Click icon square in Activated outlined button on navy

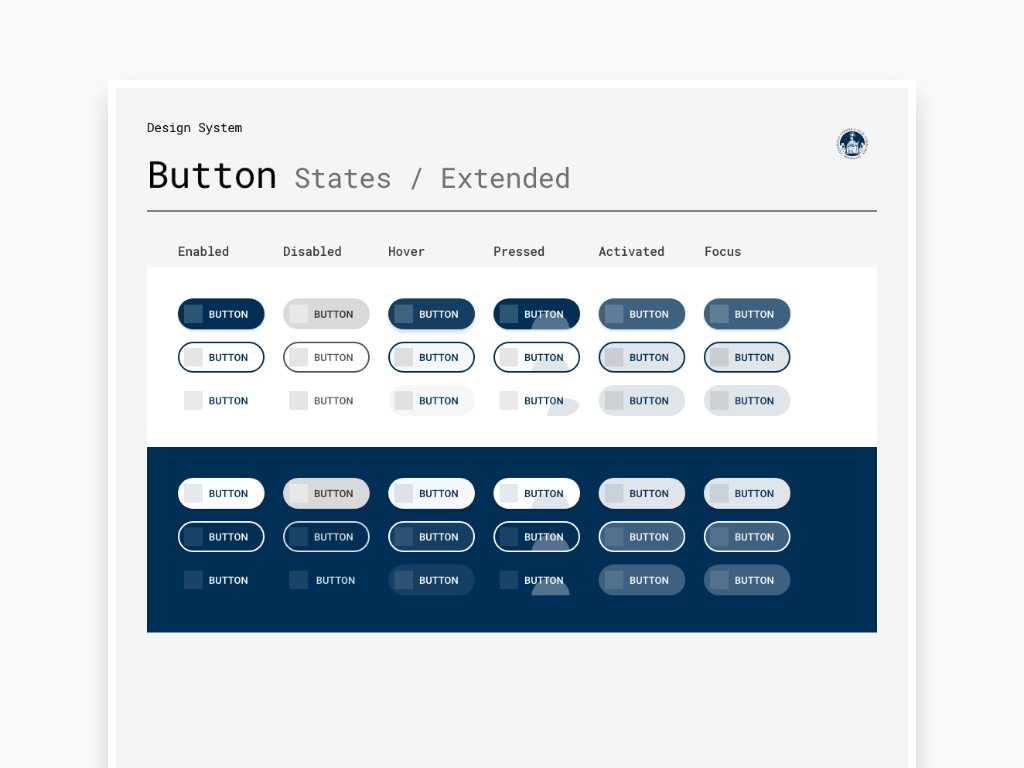[614, 537]
